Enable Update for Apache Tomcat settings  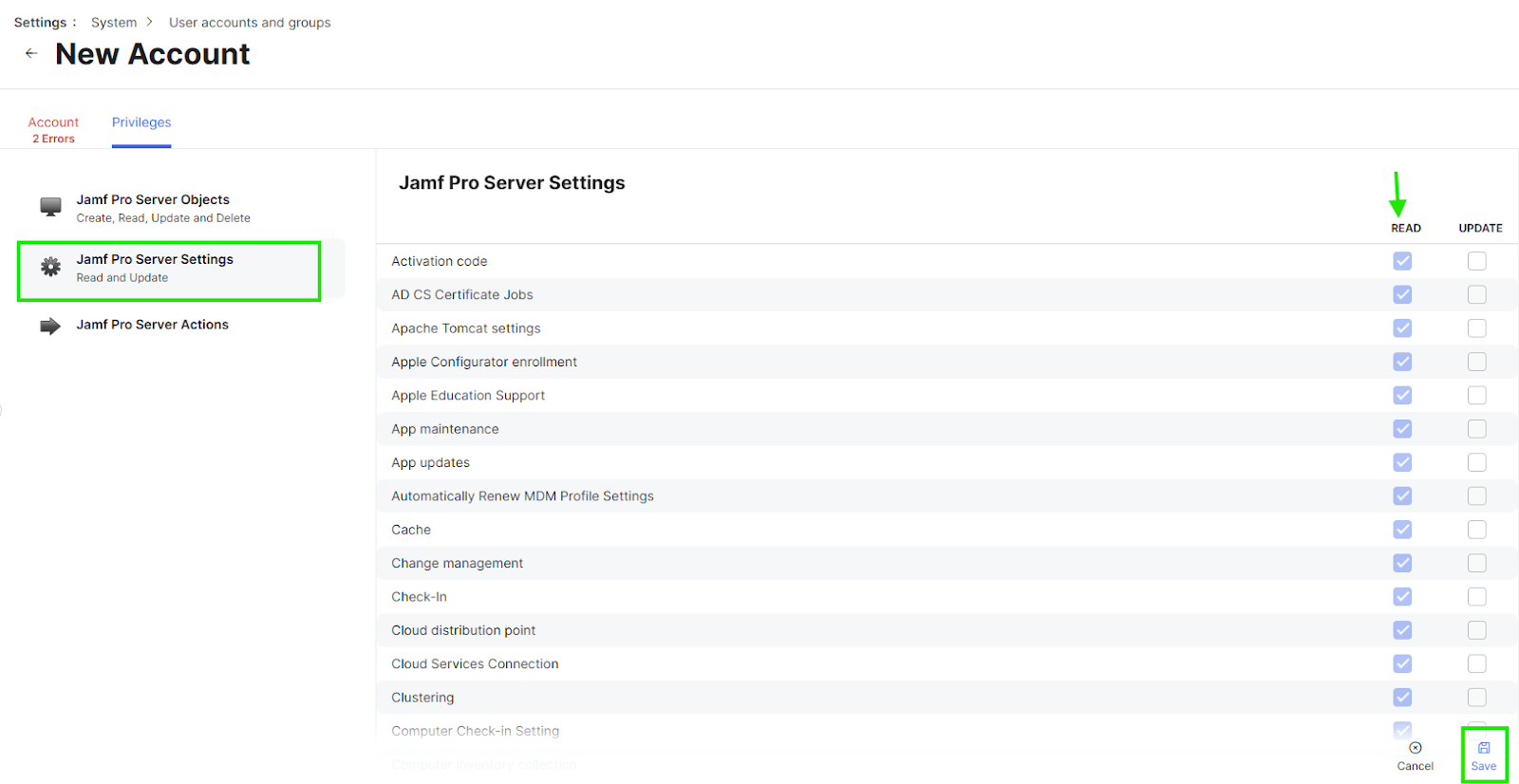(1477, 328)
